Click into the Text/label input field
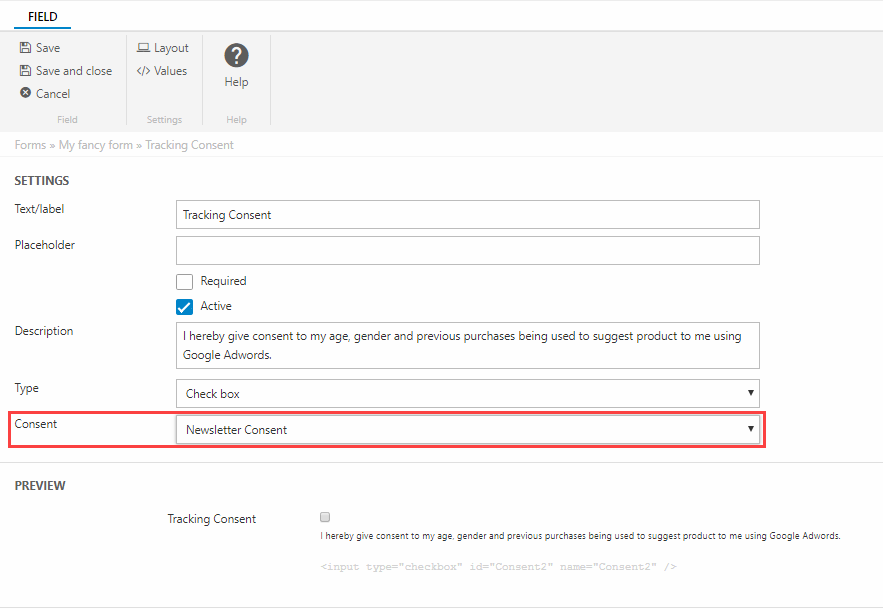The width and height of the screenshot is (883, 609). [467, 215]
